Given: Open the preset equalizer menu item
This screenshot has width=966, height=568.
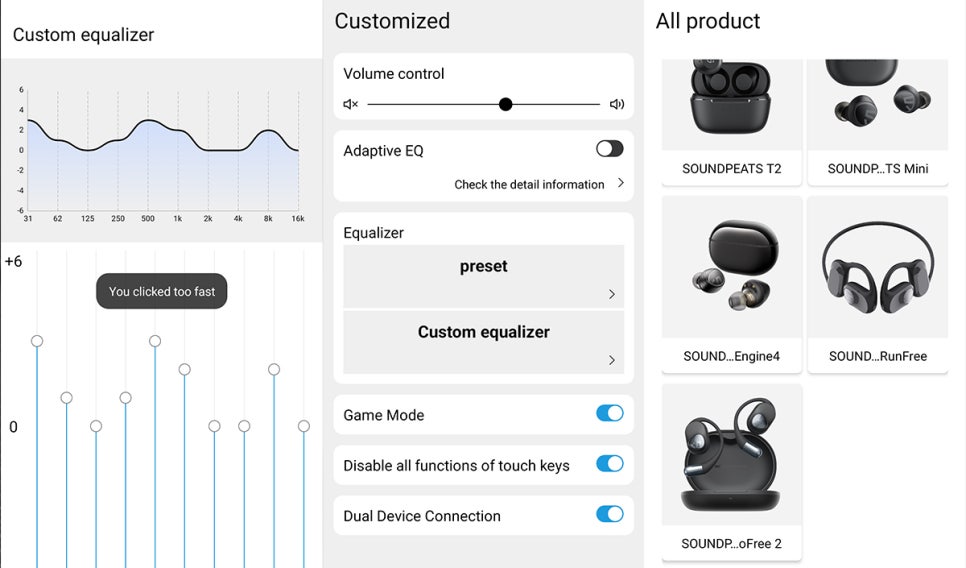Looking at the screenshot, I should click(x=484, y=277).
